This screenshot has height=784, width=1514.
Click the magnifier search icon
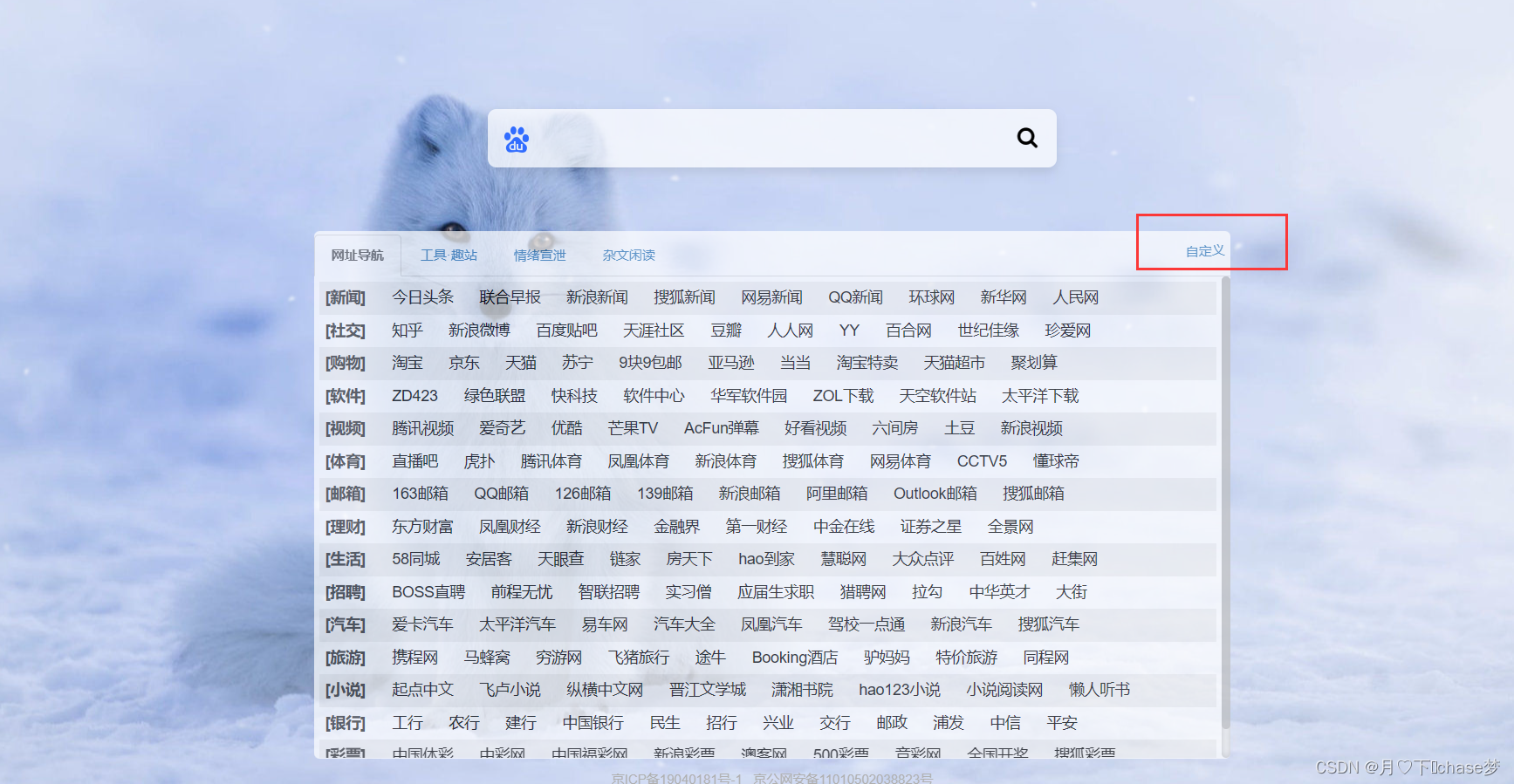point(1027,138)
